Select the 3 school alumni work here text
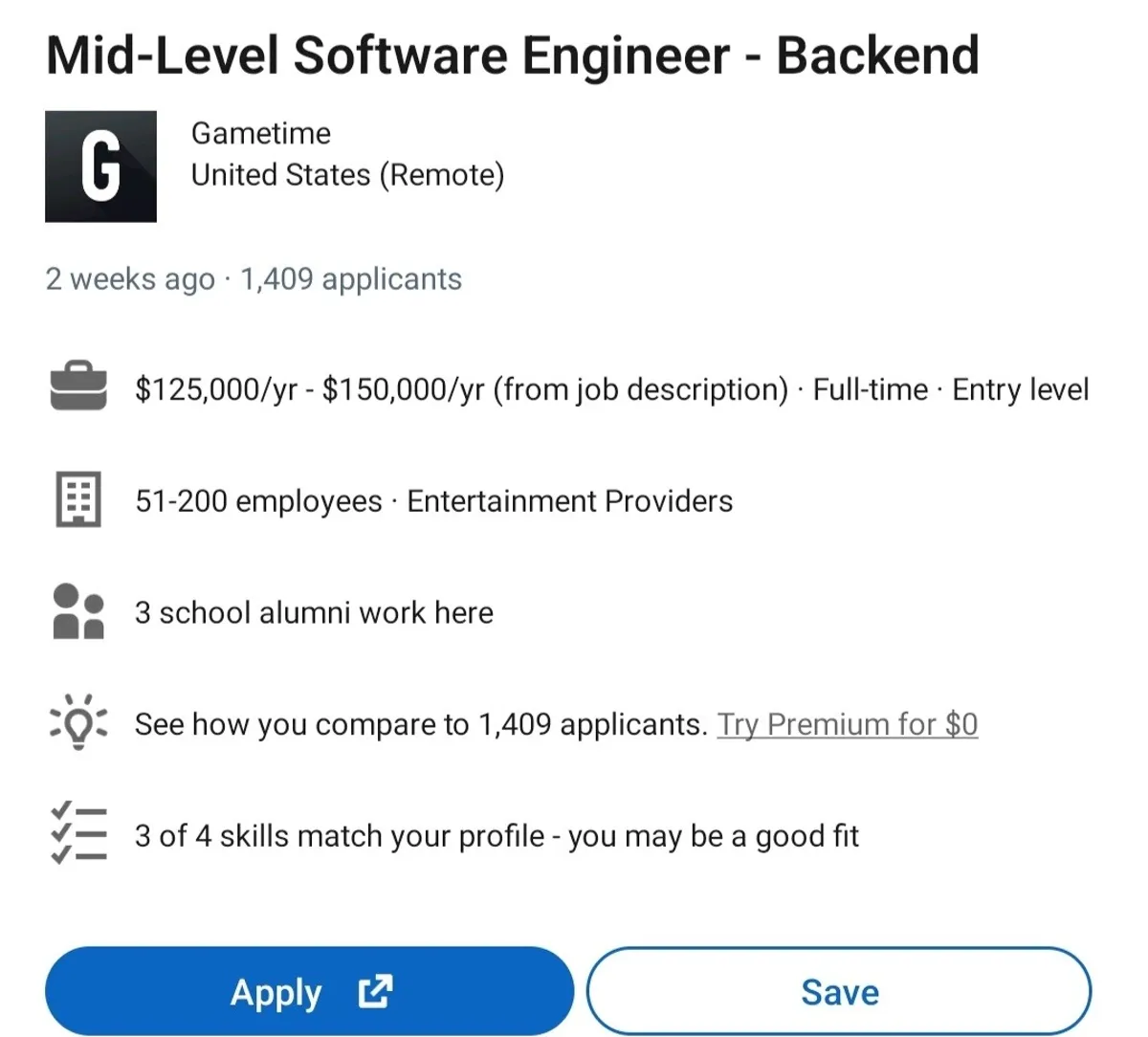 tap(314, 612)
